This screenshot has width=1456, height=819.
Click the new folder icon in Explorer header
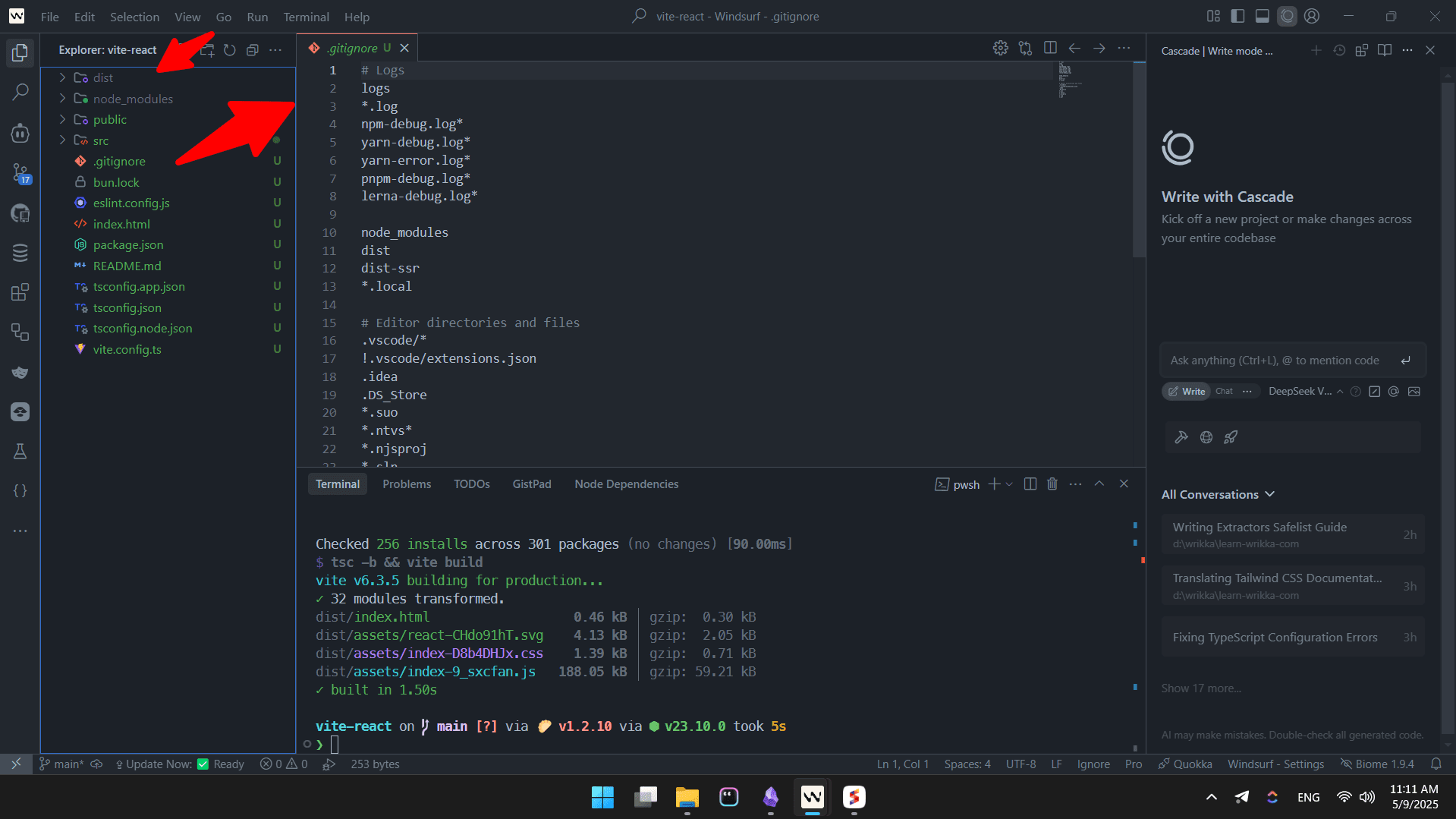pyautogui.click(x=207, y=50)
